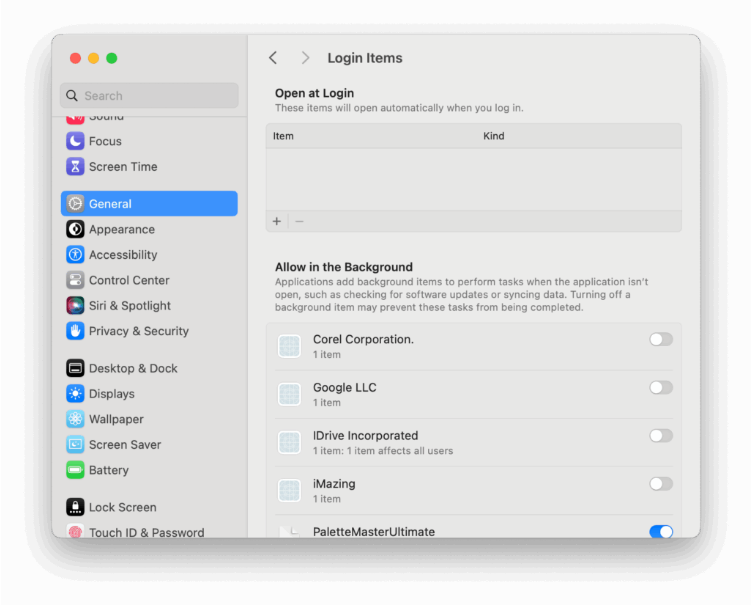Open Displays settings
This screenshot has height=605, width=751.
click(149, 394)
